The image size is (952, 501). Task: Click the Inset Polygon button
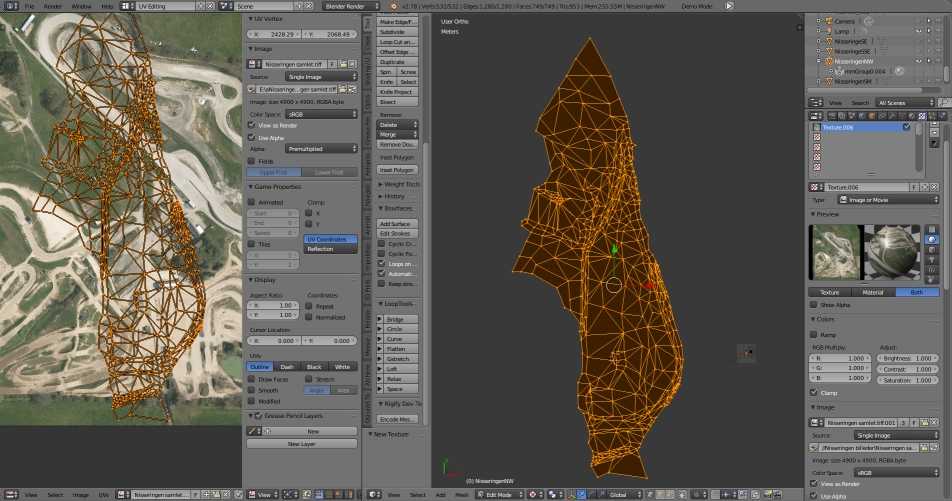click(x=398, y=169)
